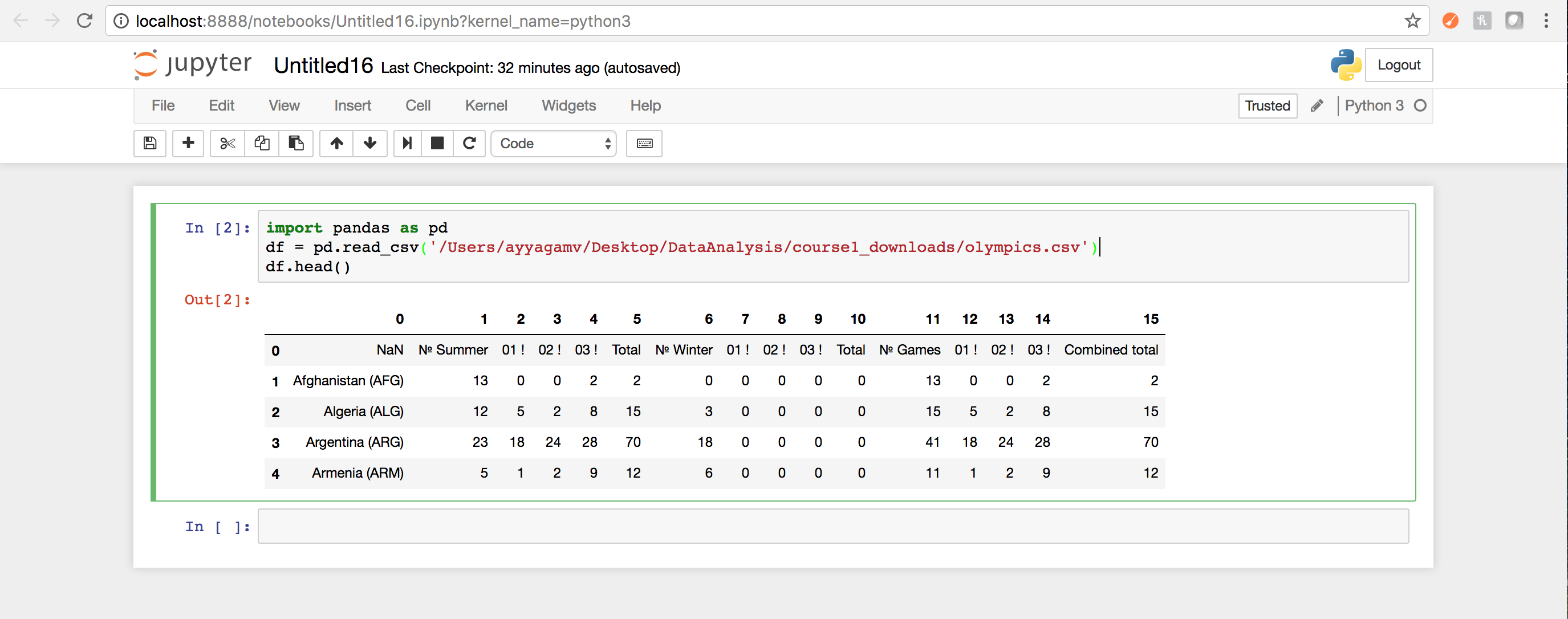Click the Python logo icon
Viewport: 1568px width, 619px height.
pyautogui.click(x=1345, y=64)
